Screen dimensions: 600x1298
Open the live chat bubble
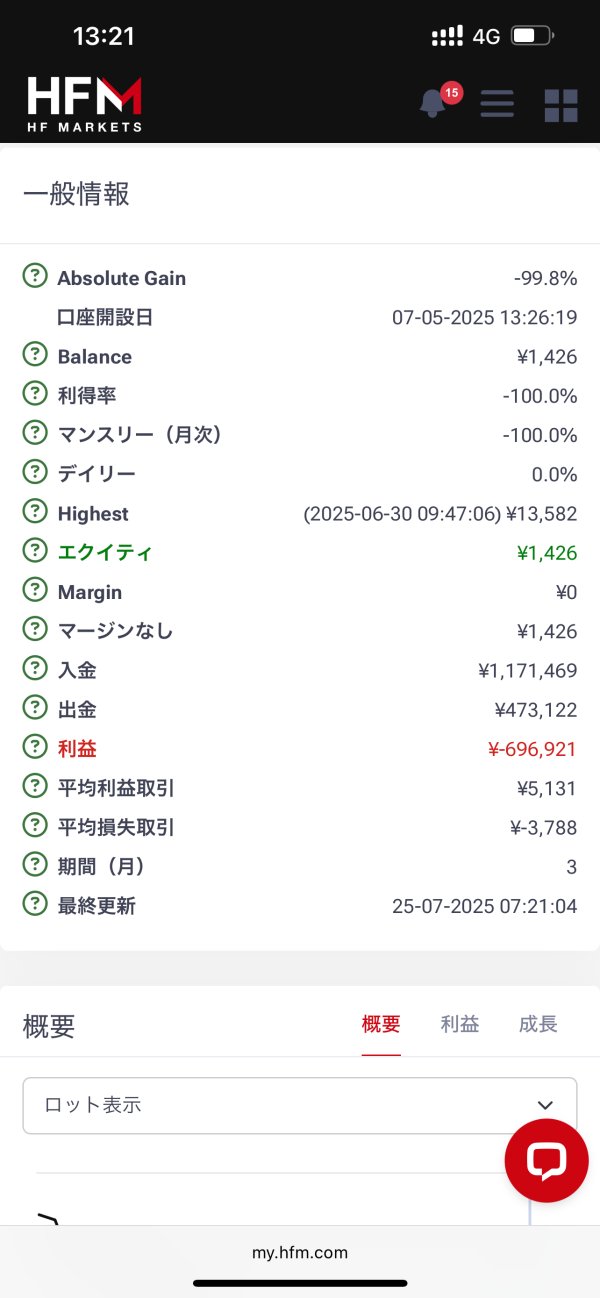point(546,1160)
